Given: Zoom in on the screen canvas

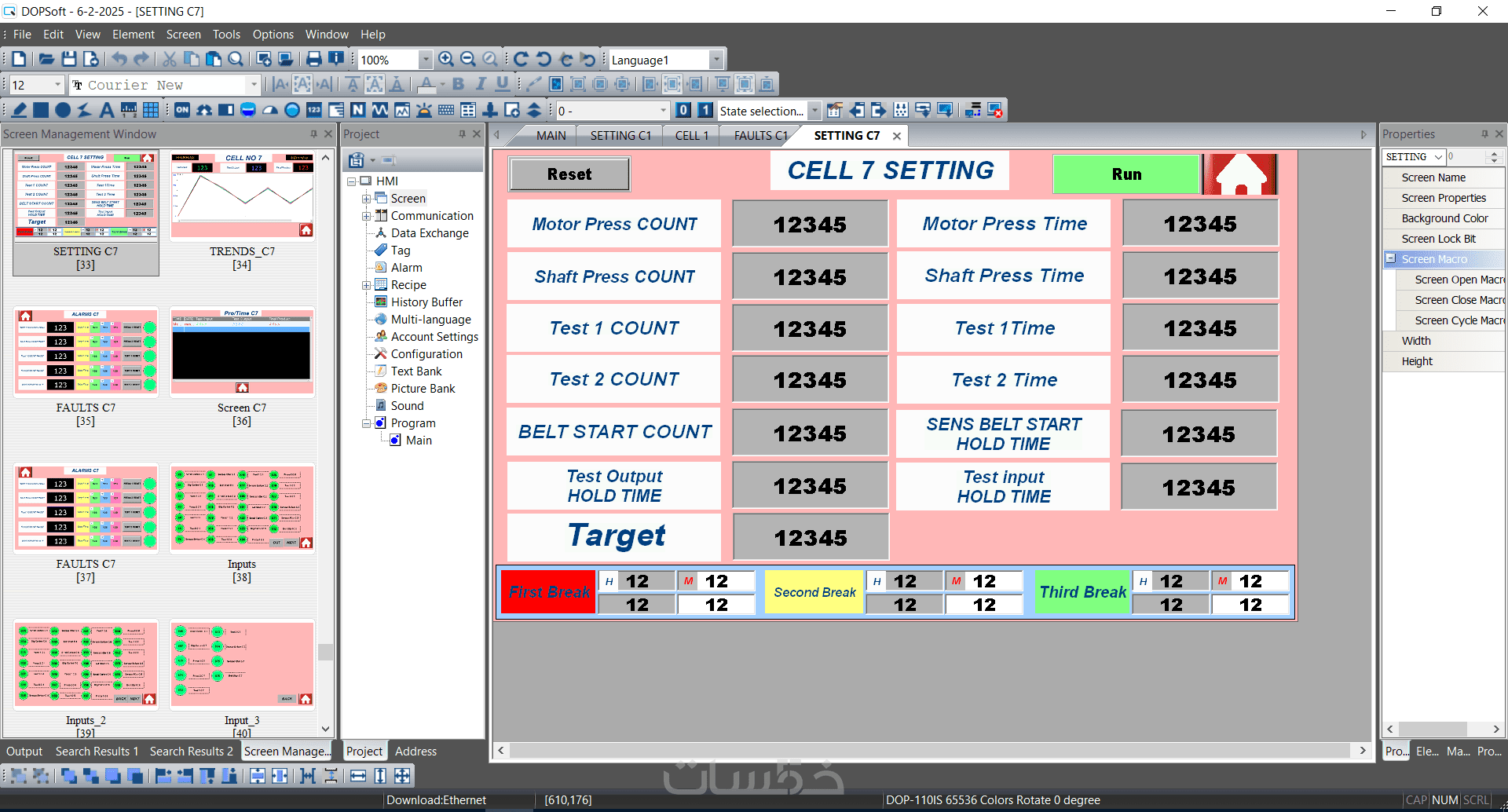Looking at the screenshot, I should click(x=446, y=59).
